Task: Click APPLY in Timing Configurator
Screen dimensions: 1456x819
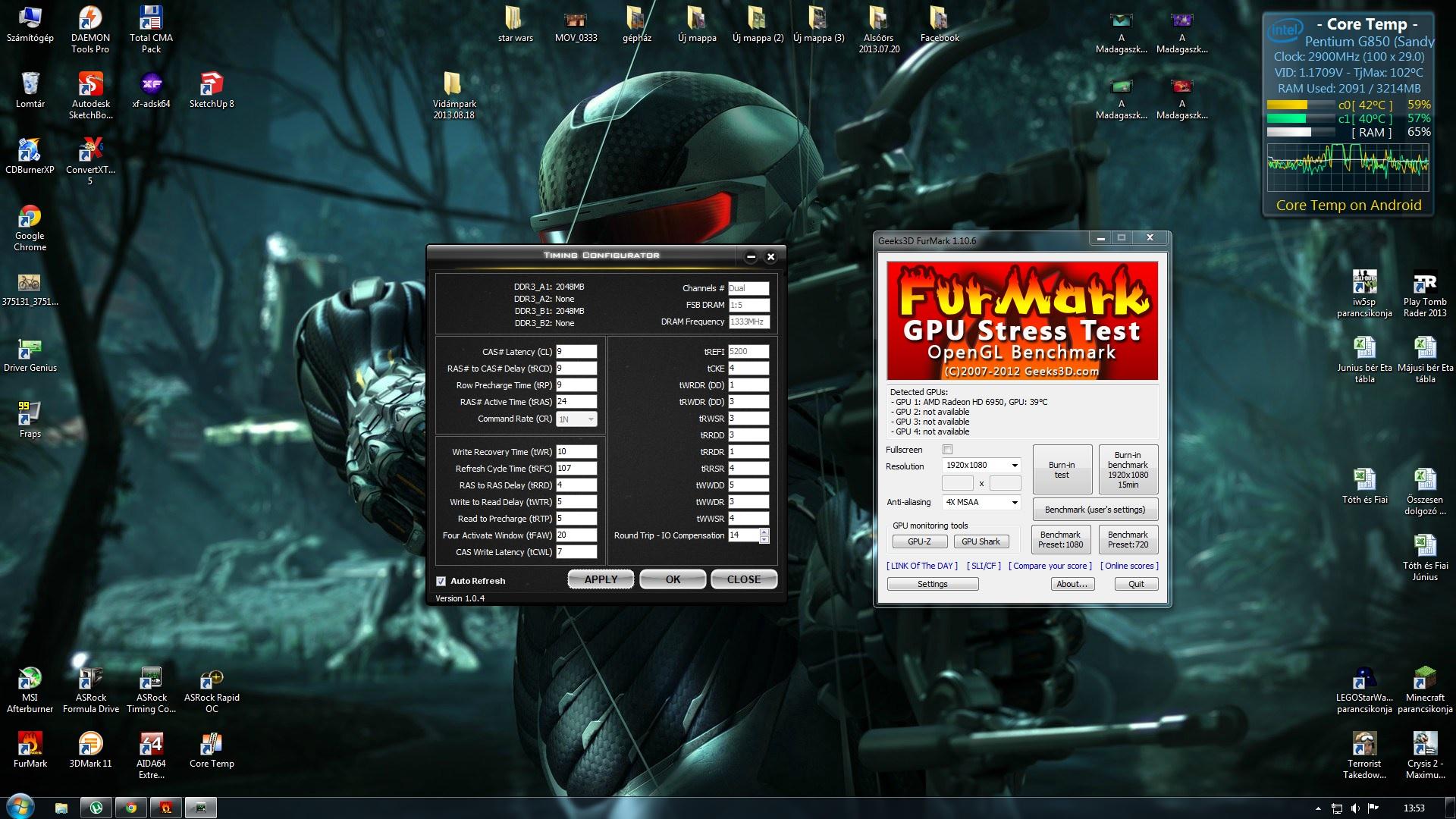Action: coord(601,579)
